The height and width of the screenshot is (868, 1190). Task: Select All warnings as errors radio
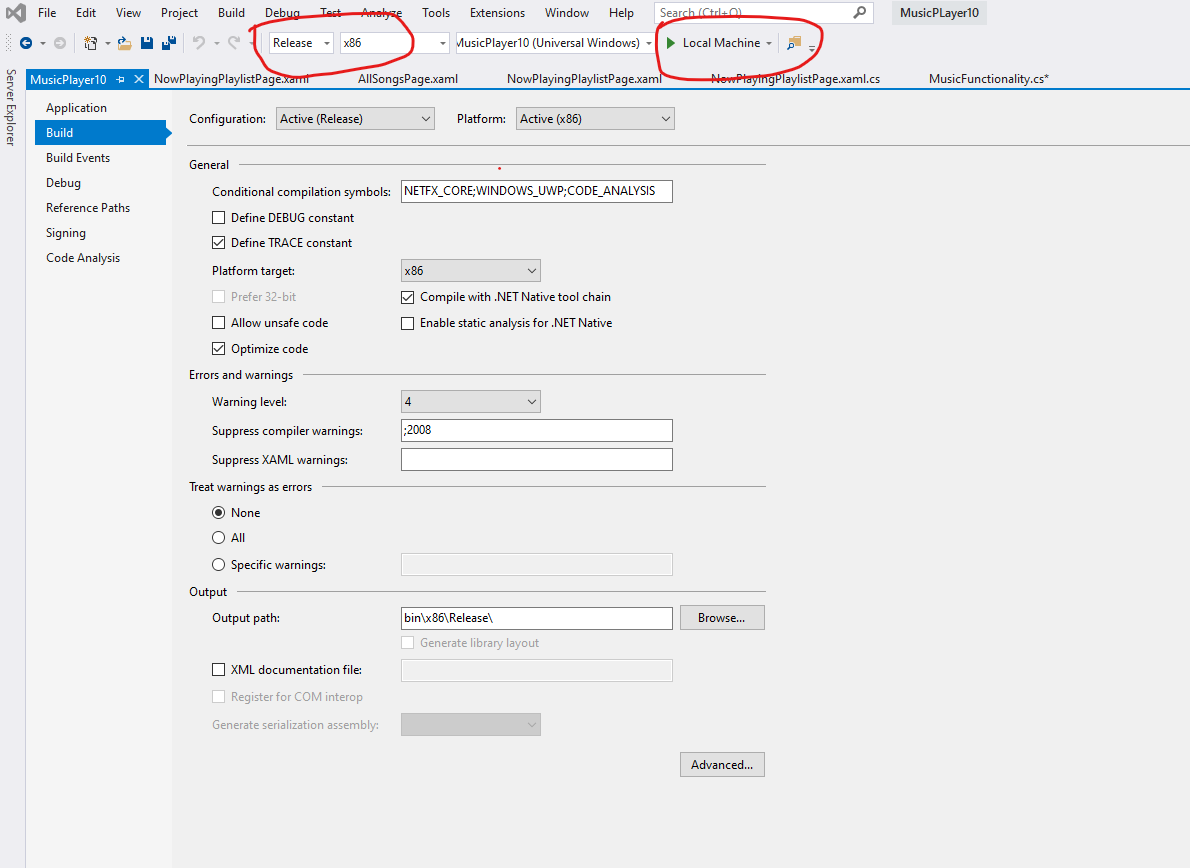pyautogui.click(x=219, y=538)
